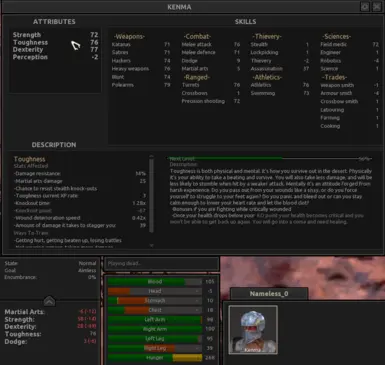Screen dimensions: 385x365
Task: Select the Turrets ranged skill
Action: click(211, 85)
